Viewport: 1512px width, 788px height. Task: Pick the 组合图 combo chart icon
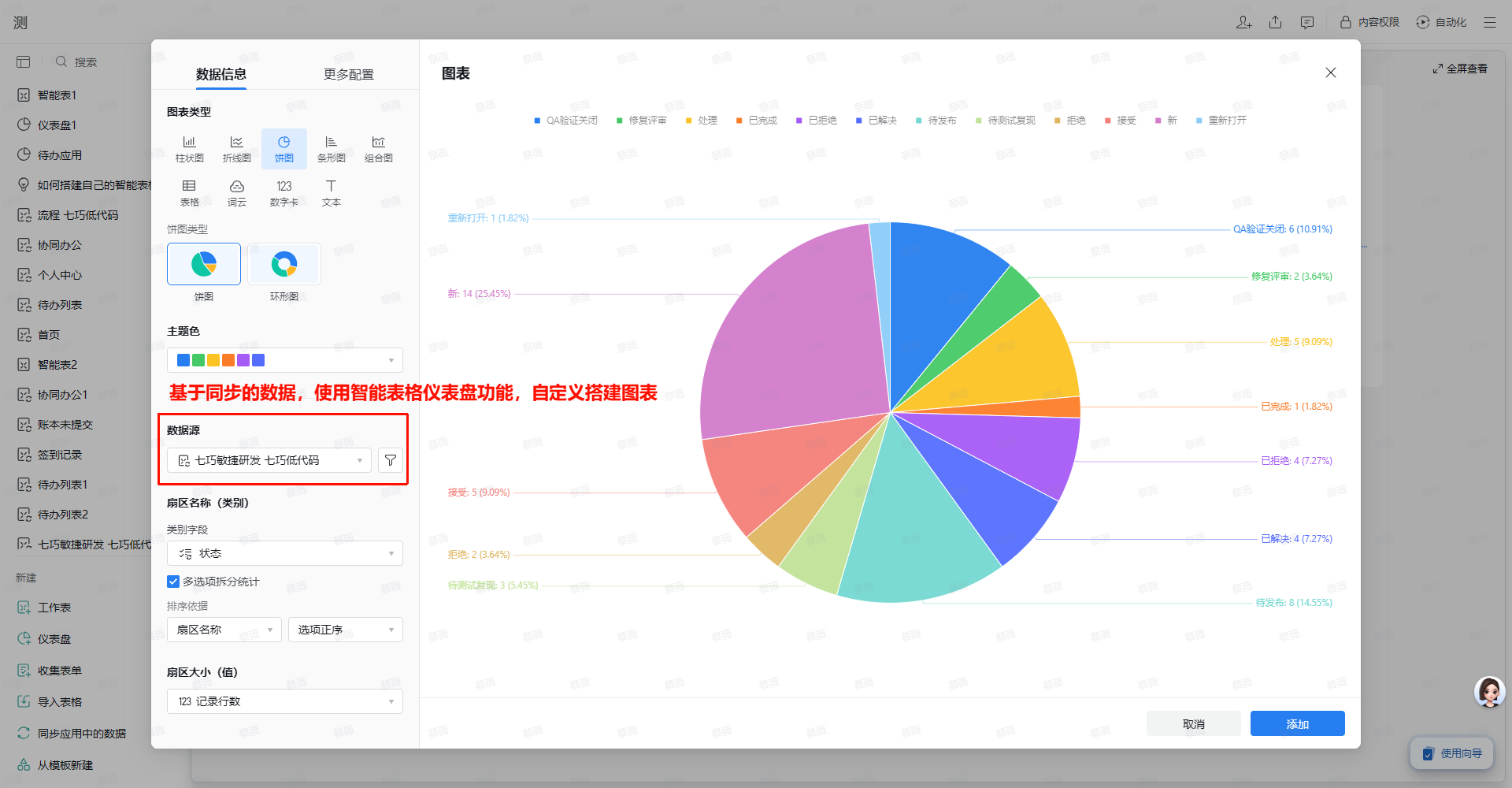pos(378,148)
